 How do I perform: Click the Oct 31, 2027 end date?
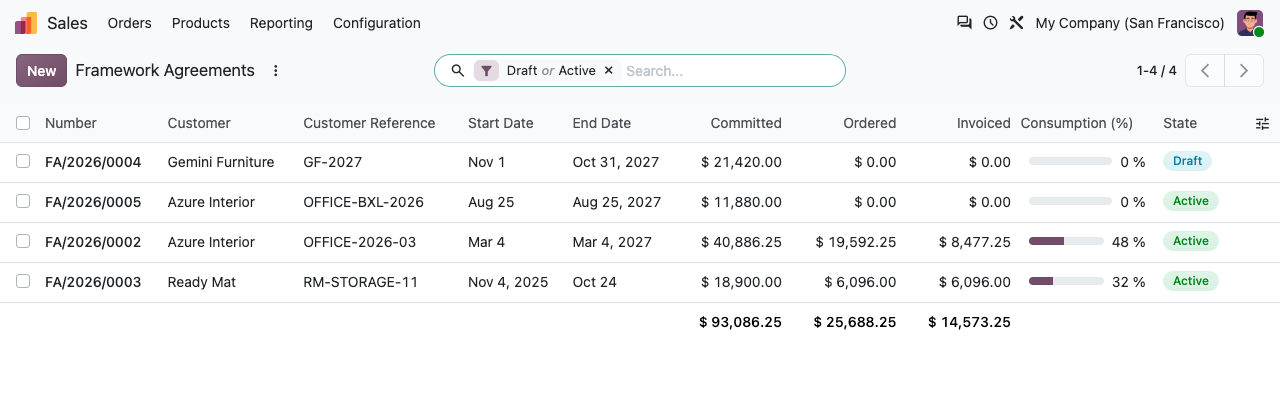(617, 162)
